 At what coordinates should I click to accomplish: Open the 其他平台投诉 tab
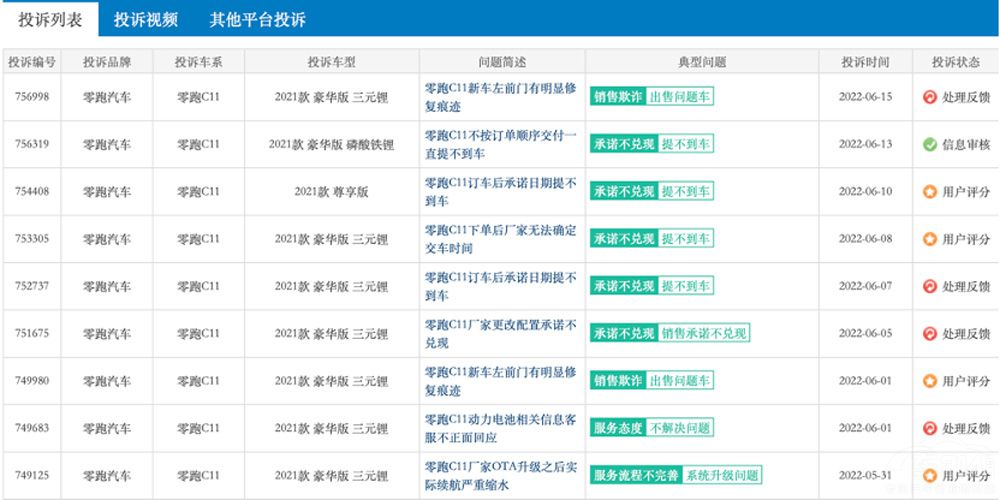257,19
